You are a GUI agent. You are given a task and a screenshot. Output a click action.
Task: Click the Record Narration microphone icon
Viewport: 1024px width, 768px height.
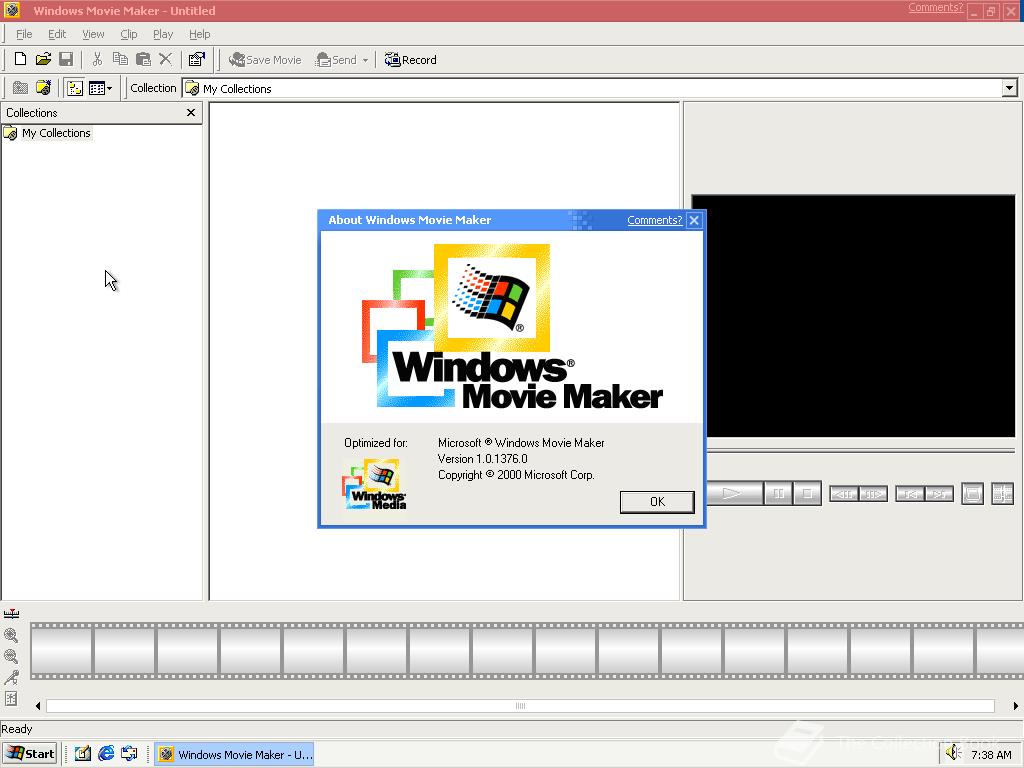click(11, 677)
